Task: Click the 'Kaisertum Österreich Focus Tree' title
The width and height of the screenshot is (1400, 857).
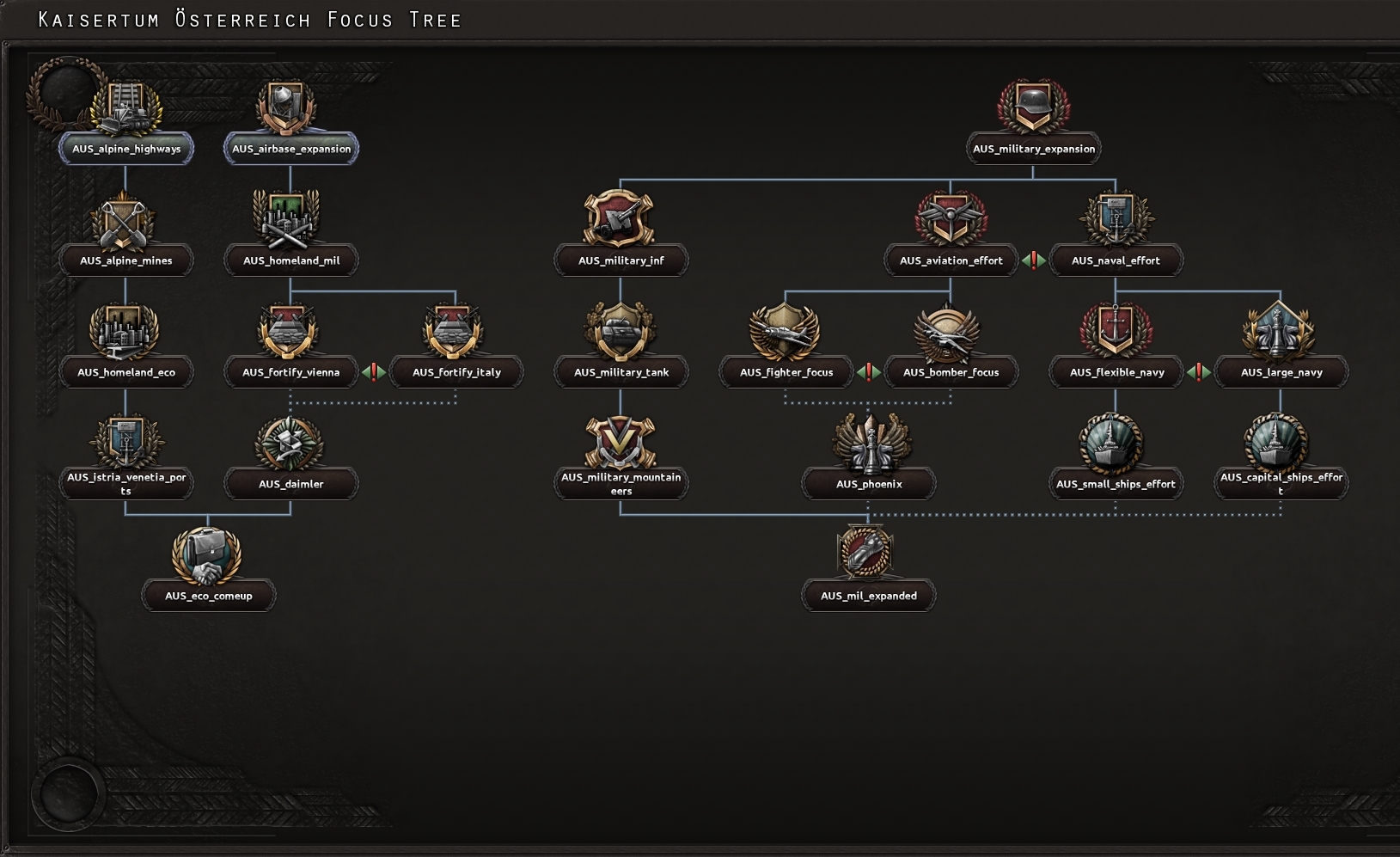Action: [x=250, y=20]
